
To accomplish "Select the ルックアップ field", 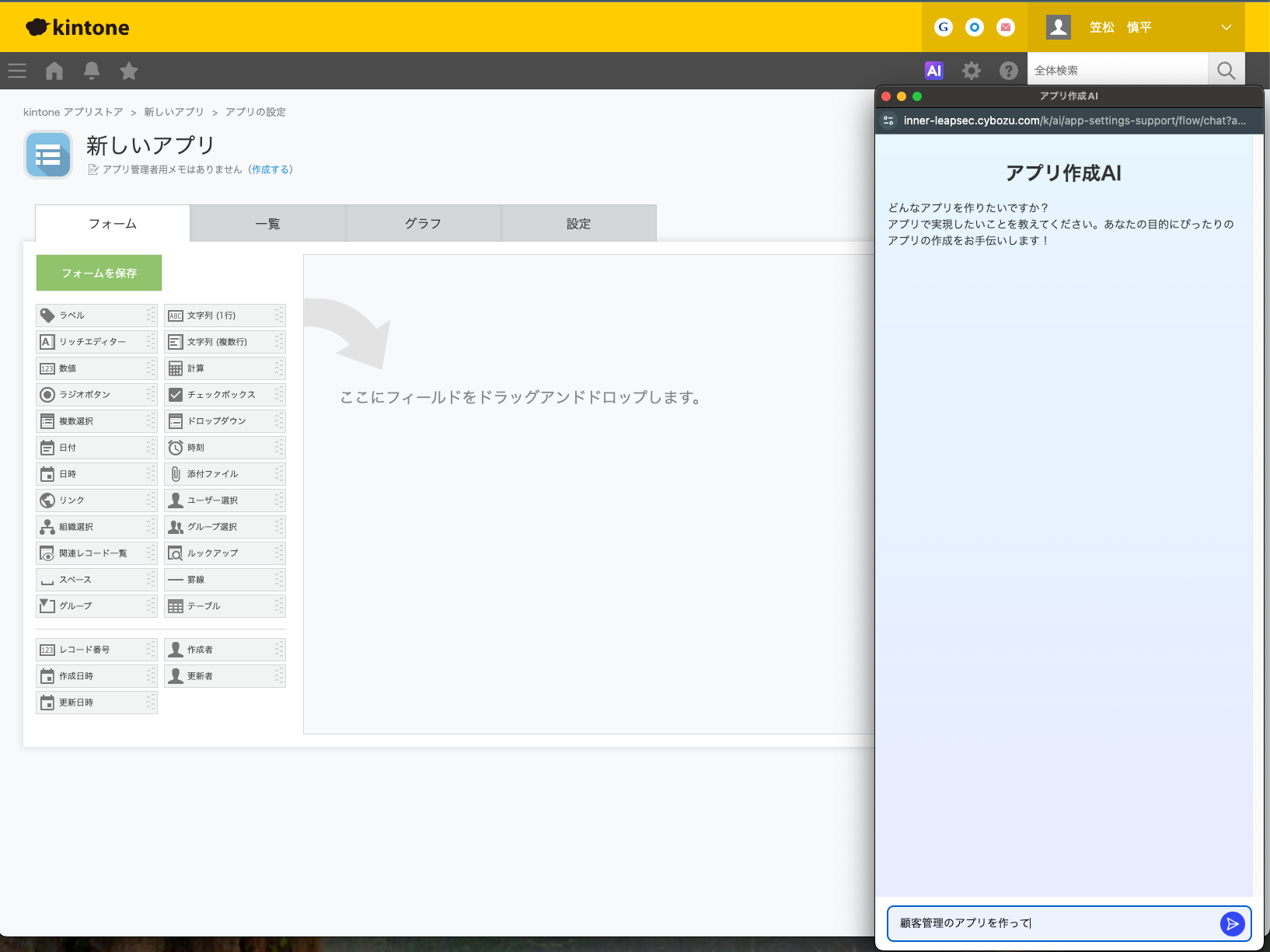I will click(x=214, y=553).
